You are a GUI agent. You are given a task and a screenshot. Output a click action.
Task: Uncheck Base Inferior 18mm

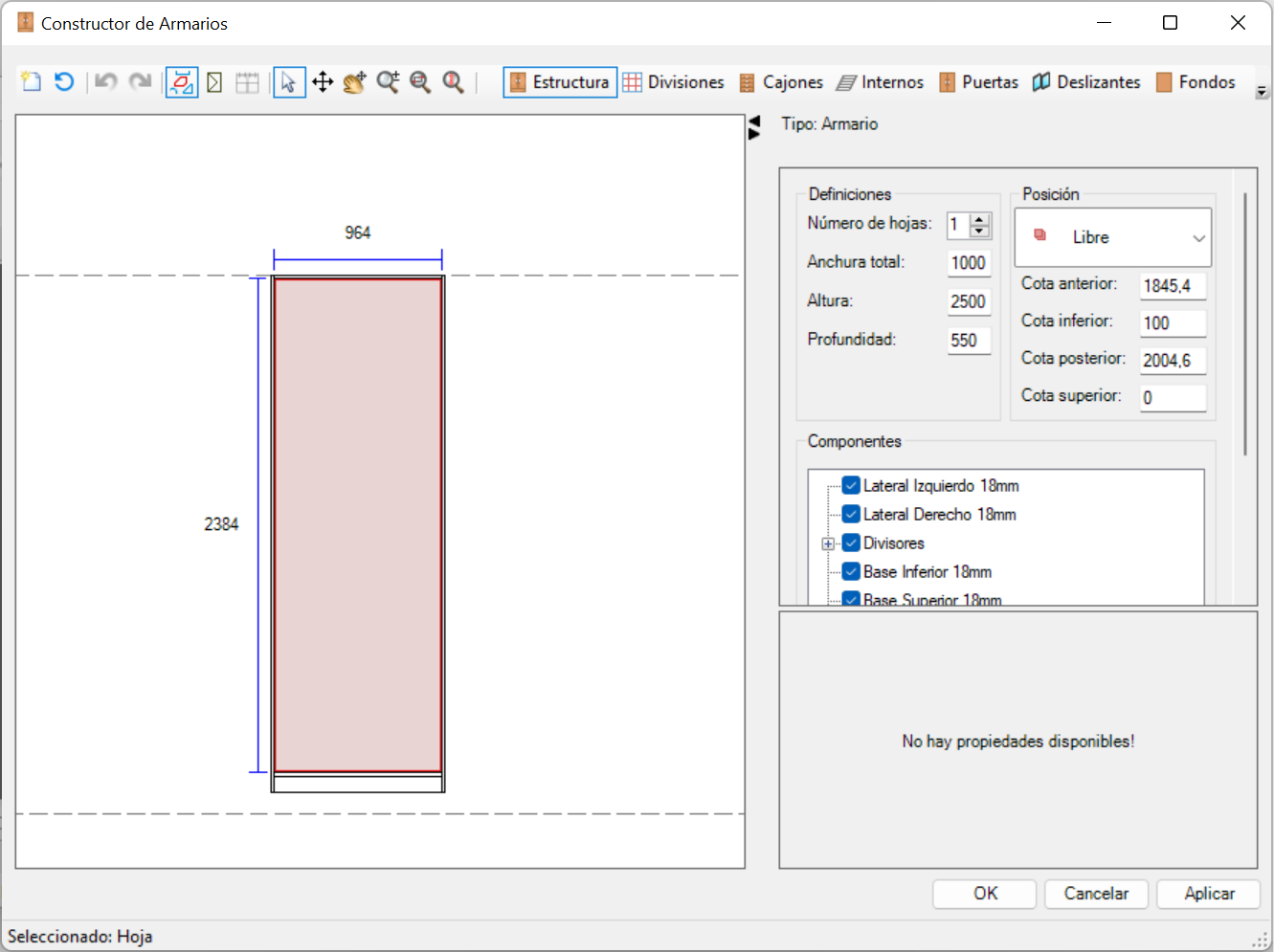(x=851, y=571)
